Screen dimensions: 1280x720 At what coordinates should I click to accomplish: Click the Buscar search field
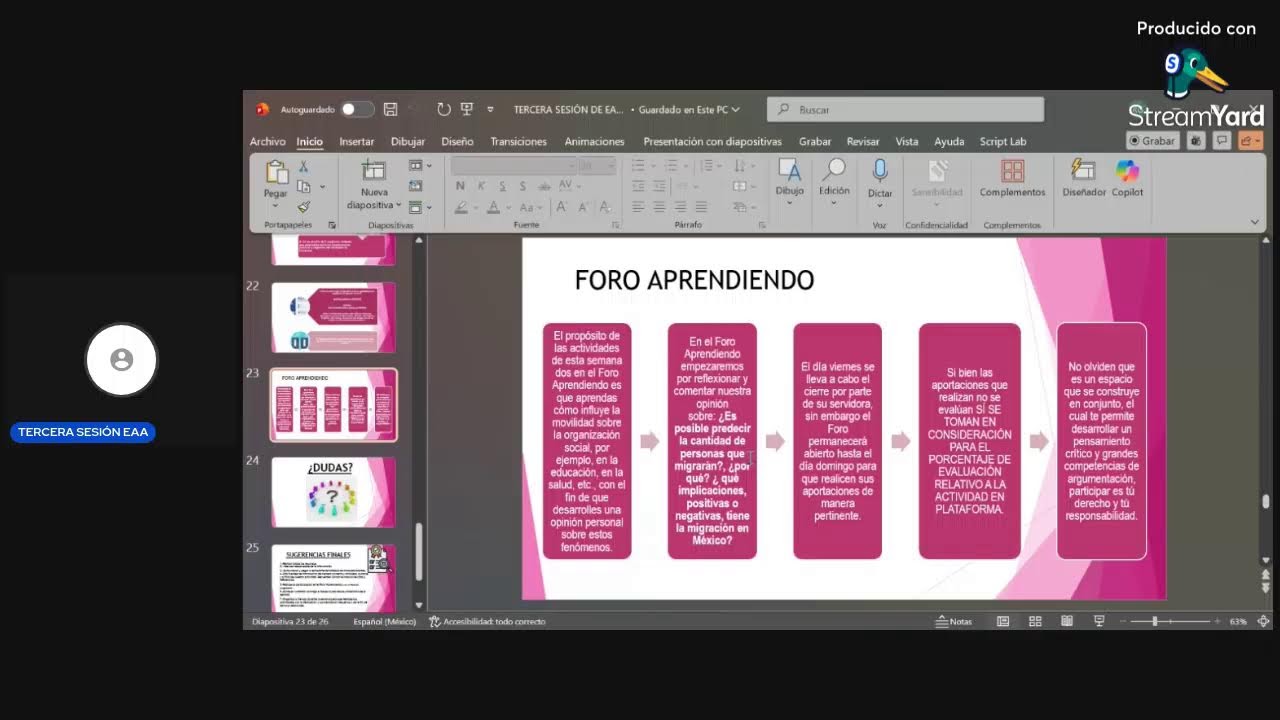(905, 109)
